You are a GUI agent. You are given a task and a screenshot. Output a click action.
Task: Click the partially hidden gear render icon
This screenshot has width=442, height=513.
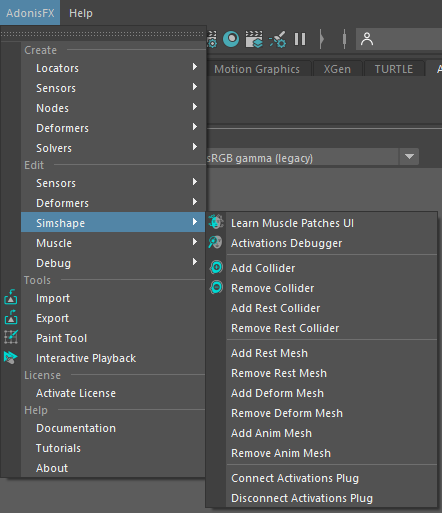point(212,39)
